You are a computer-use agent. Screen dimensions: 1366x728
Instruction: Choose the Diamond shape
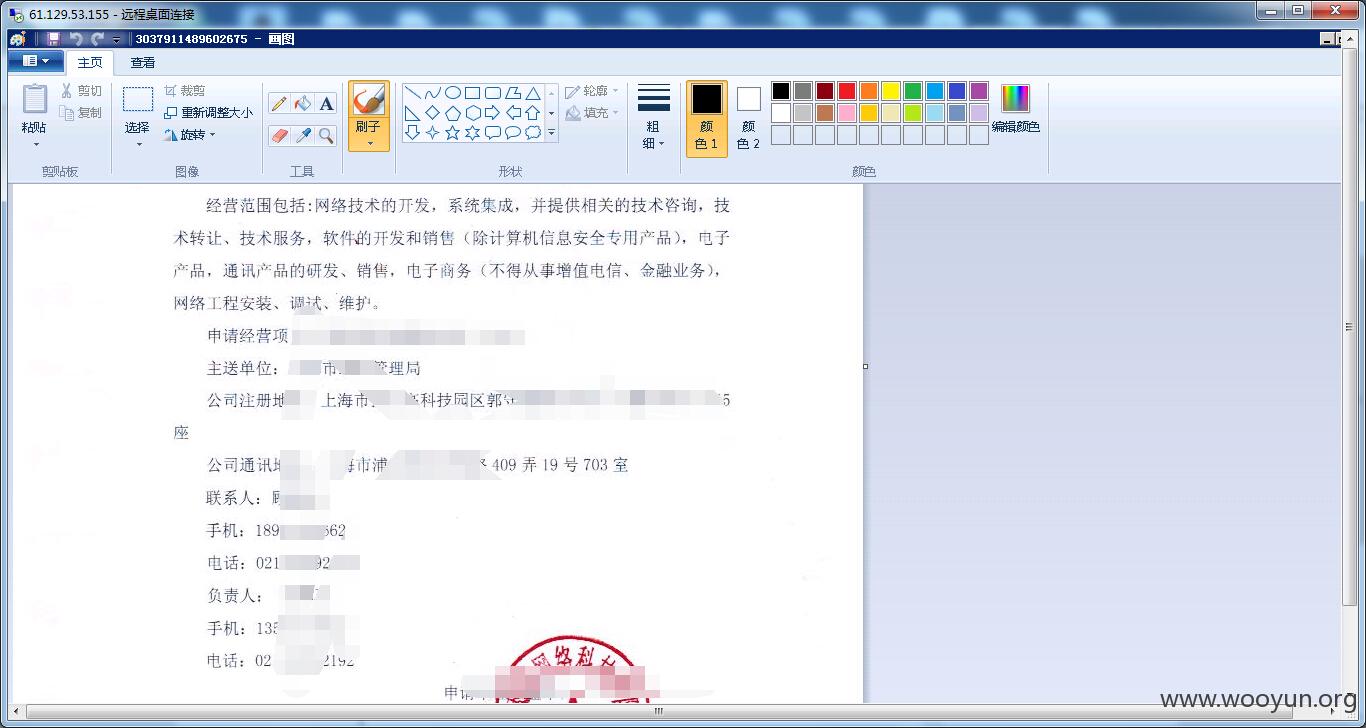[432, 113]
